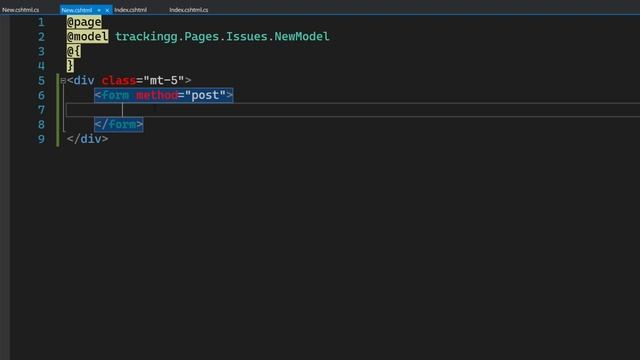The image size is (640, 360).
Task: Collapse the div block on line 5
Action: tap(63, 81)
